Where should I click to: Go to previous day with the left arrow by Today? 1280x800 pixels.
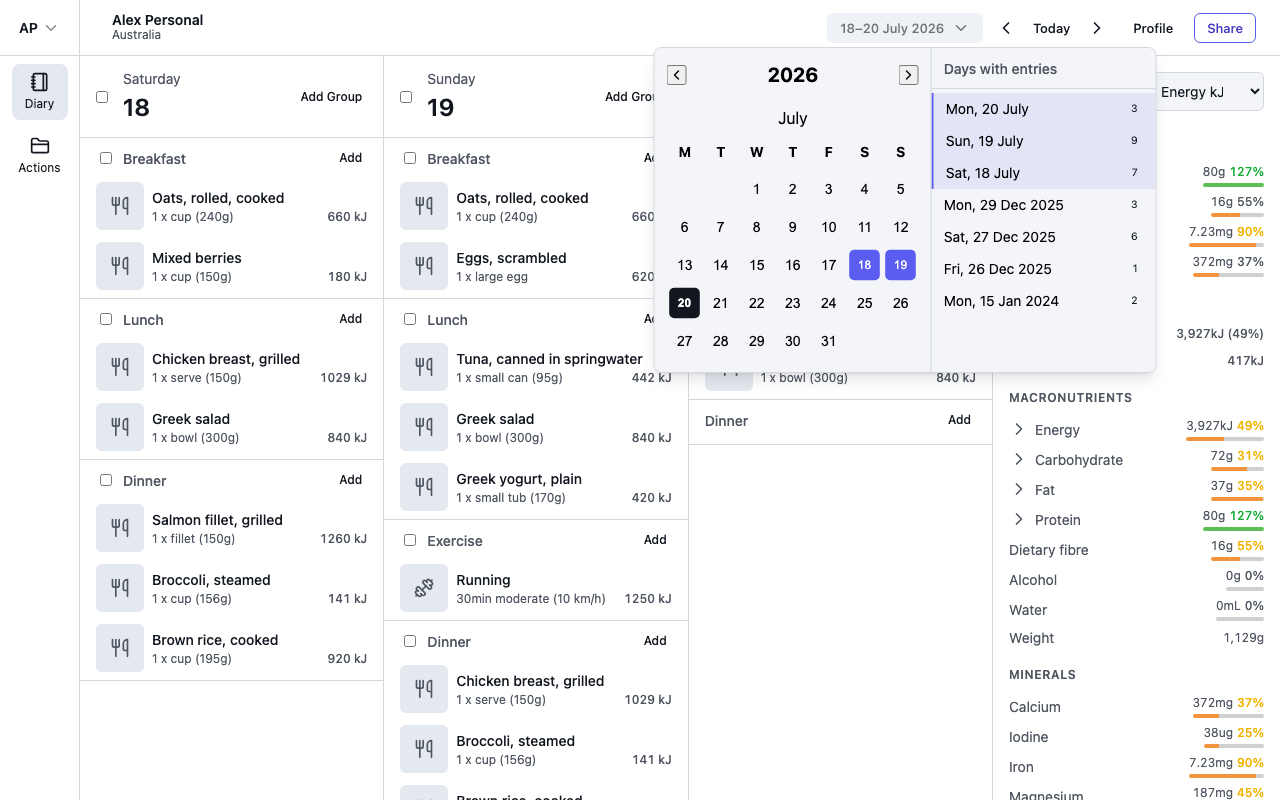tap(1006, 28)
